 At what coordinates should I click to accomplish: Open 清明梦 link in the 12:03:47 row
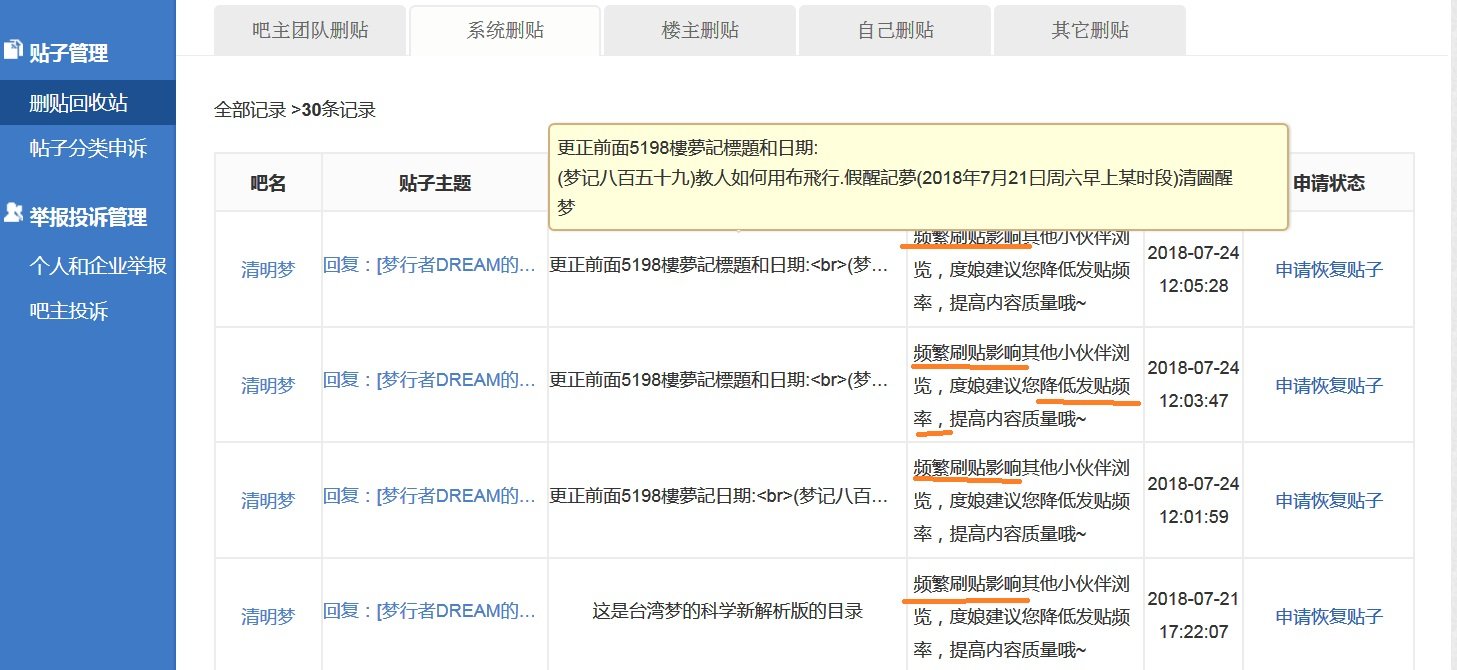[x=268, y=385]
